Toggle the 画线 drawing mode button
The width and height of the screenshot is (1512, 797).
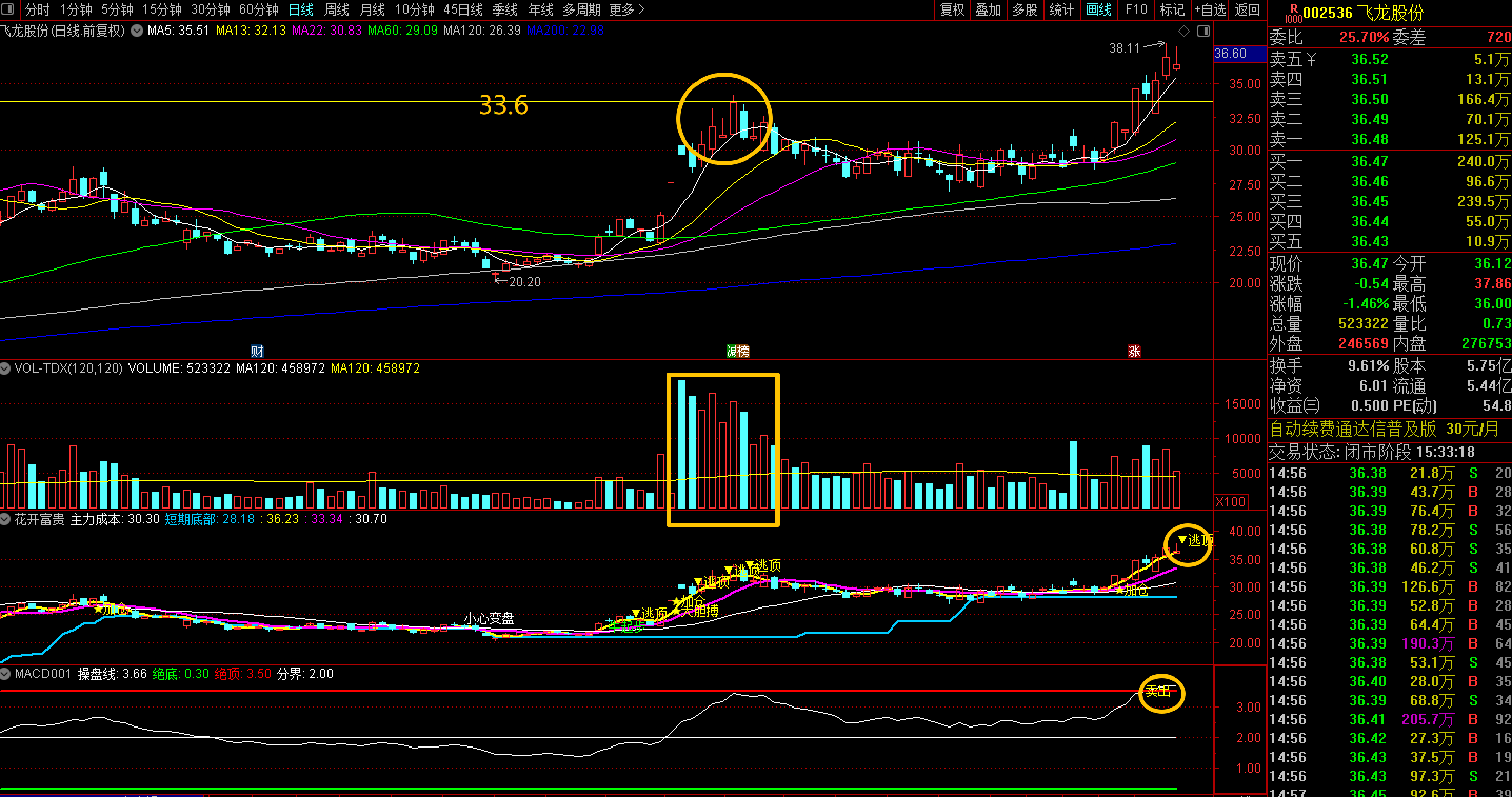(x=1098, y=9)
